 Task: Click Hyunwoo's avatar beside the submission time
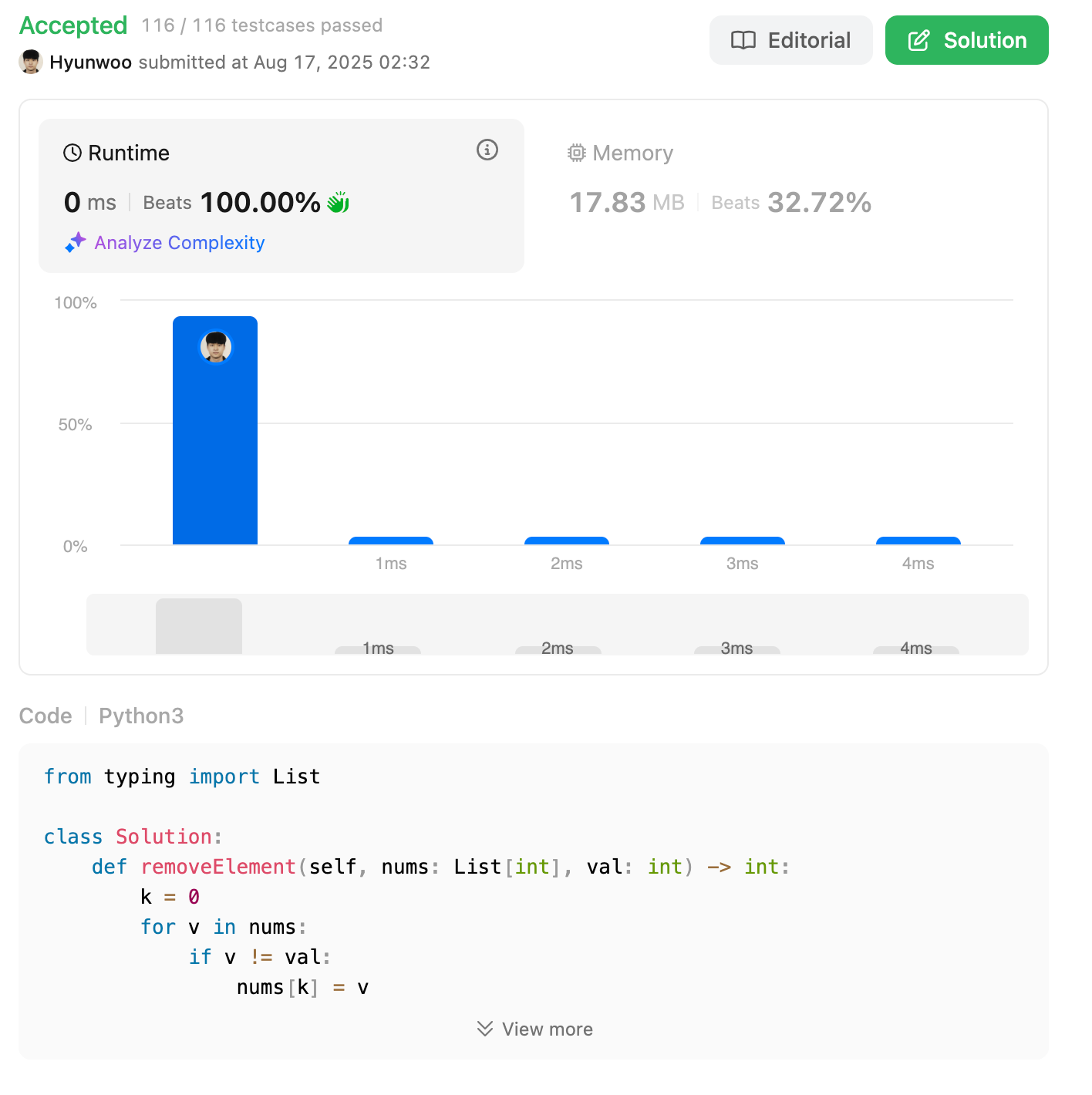click(30, 62)
